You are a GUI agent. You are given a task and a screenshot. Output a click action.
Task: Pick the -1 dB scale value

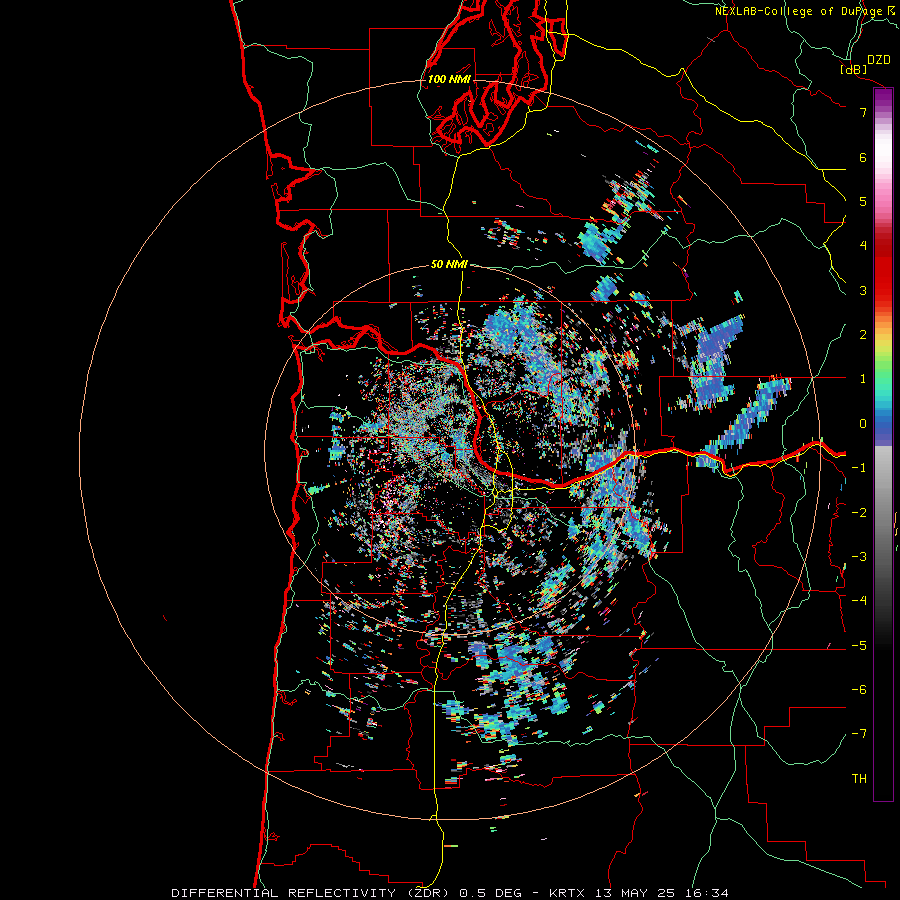point(859,468)
